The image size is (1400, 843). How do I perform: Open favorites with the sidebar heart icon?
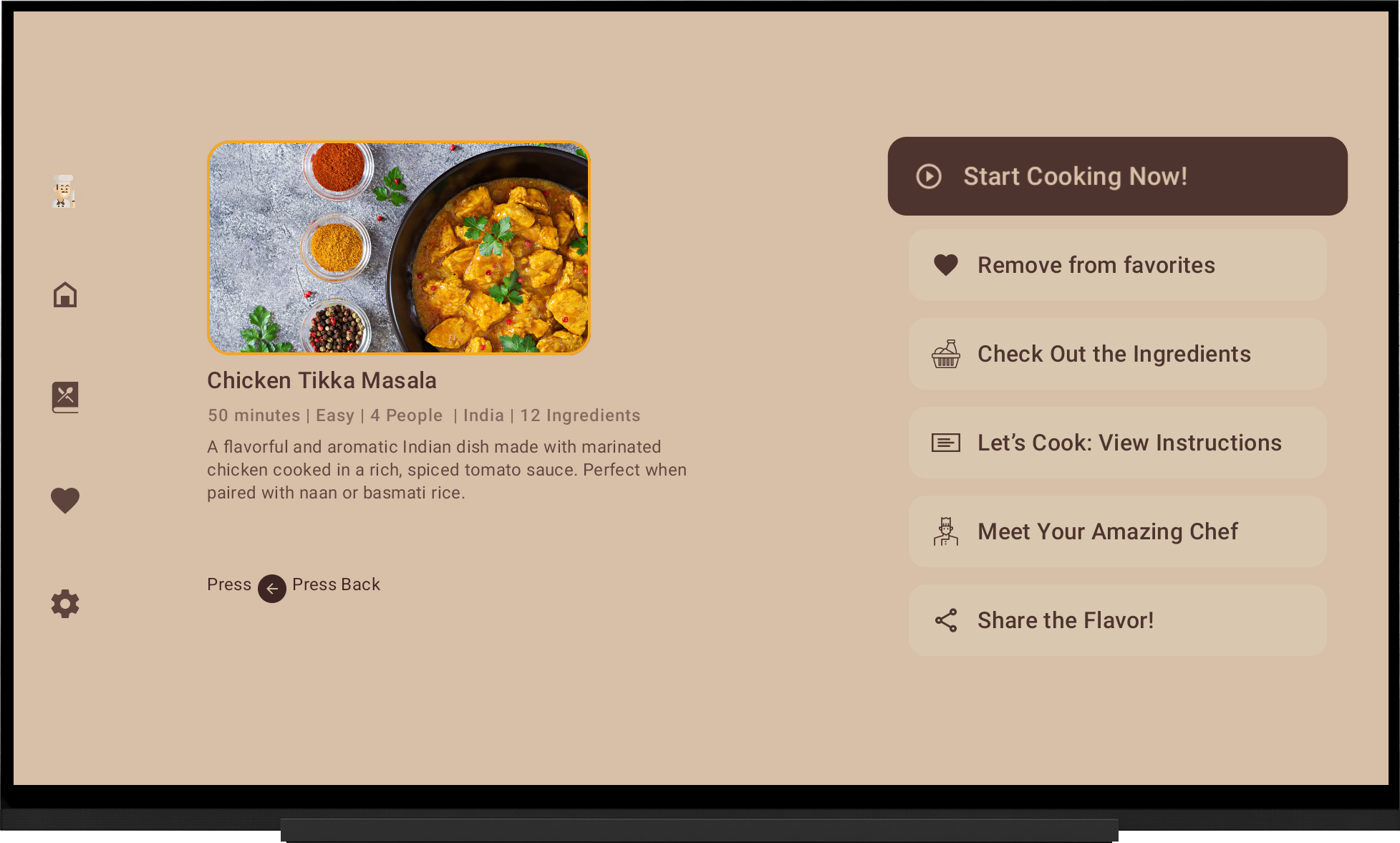click(x=65, y=500)
